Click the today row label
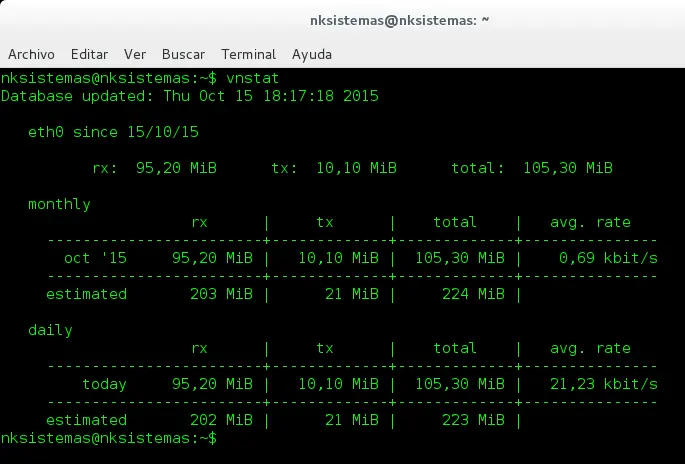Viewport: 685px width, 464px height. tap(104, 384)
